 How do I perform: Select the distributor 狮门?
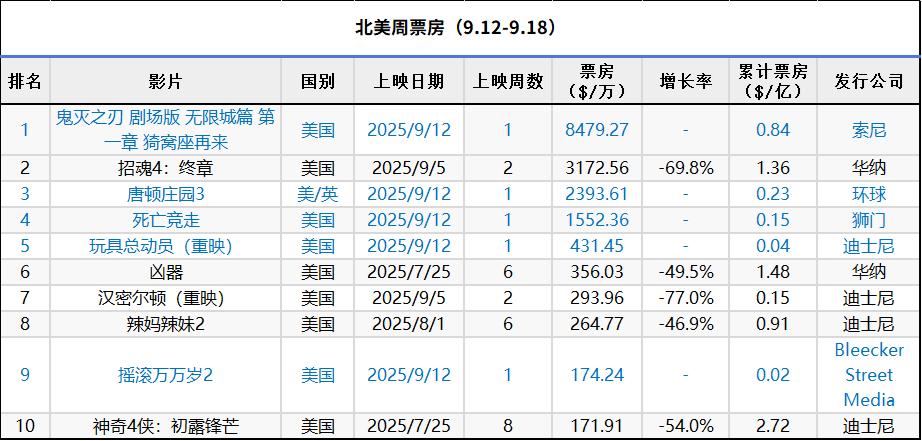coord(869,220)
